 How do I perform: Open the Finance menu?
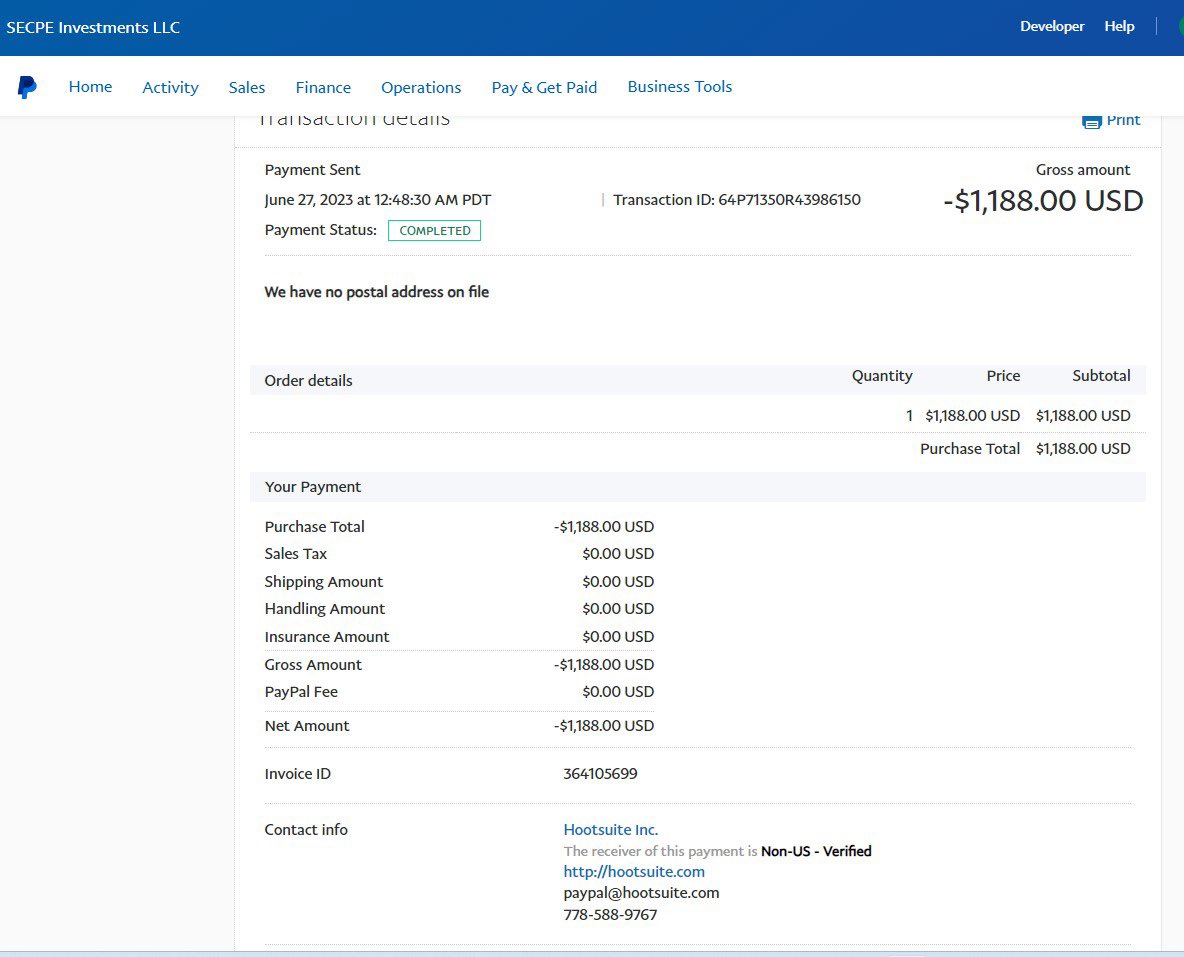[323, 88]
